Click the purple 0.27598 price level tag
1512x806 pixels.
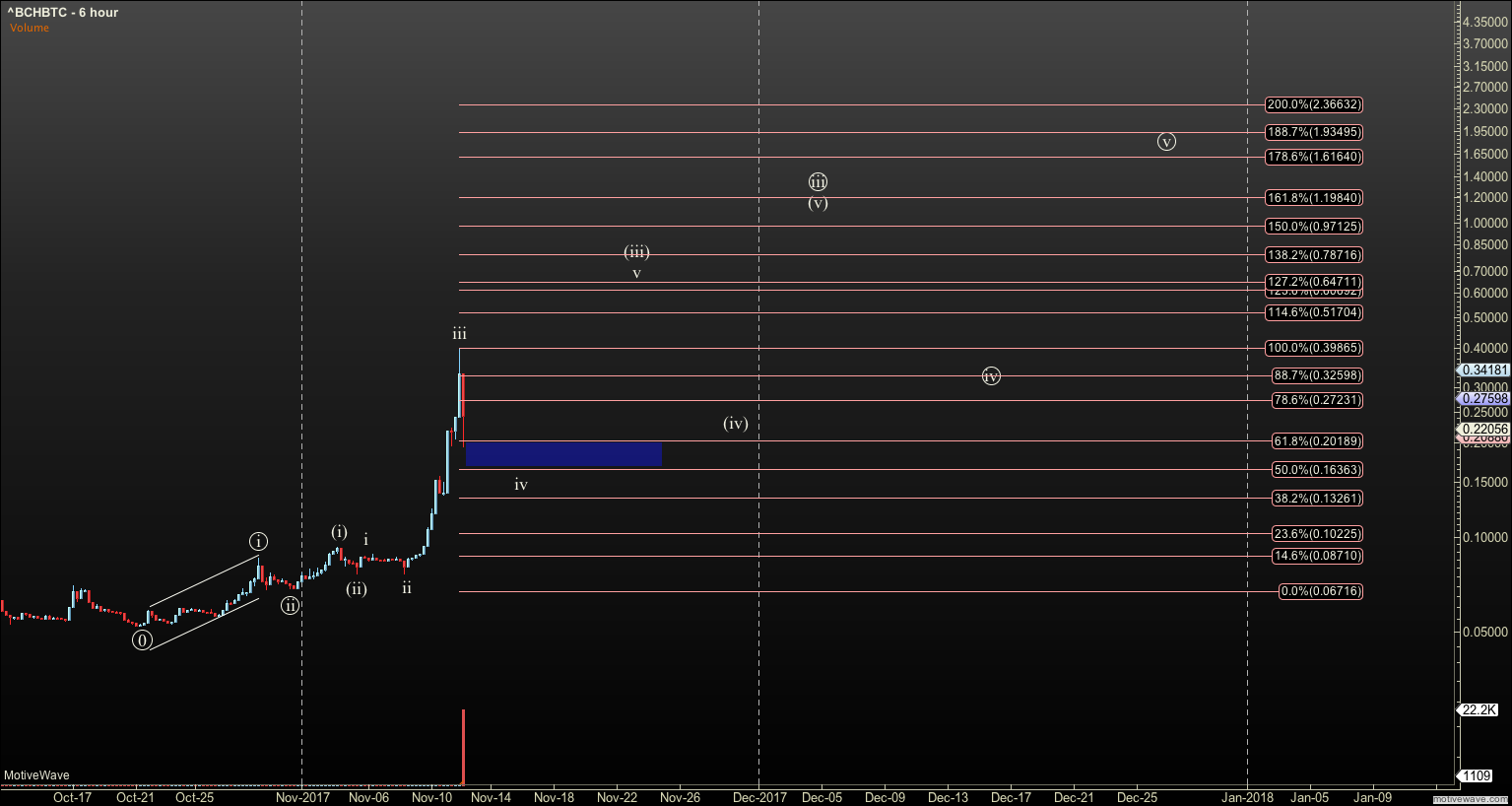(1481, 397)
